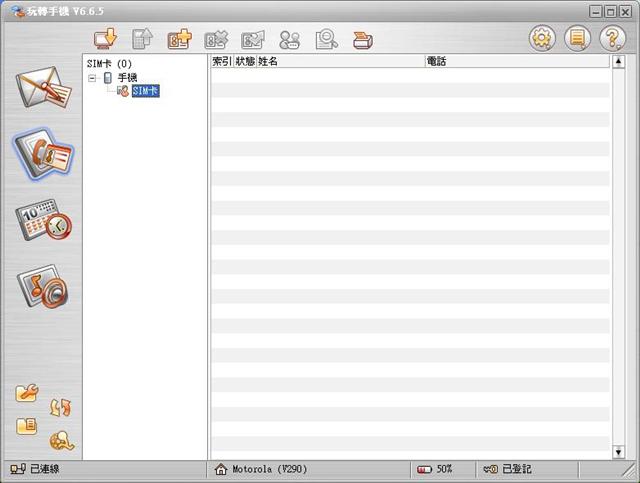
Task: Click the wrench tools icon in sidebar bottom
Action: (x=27, y=393)
